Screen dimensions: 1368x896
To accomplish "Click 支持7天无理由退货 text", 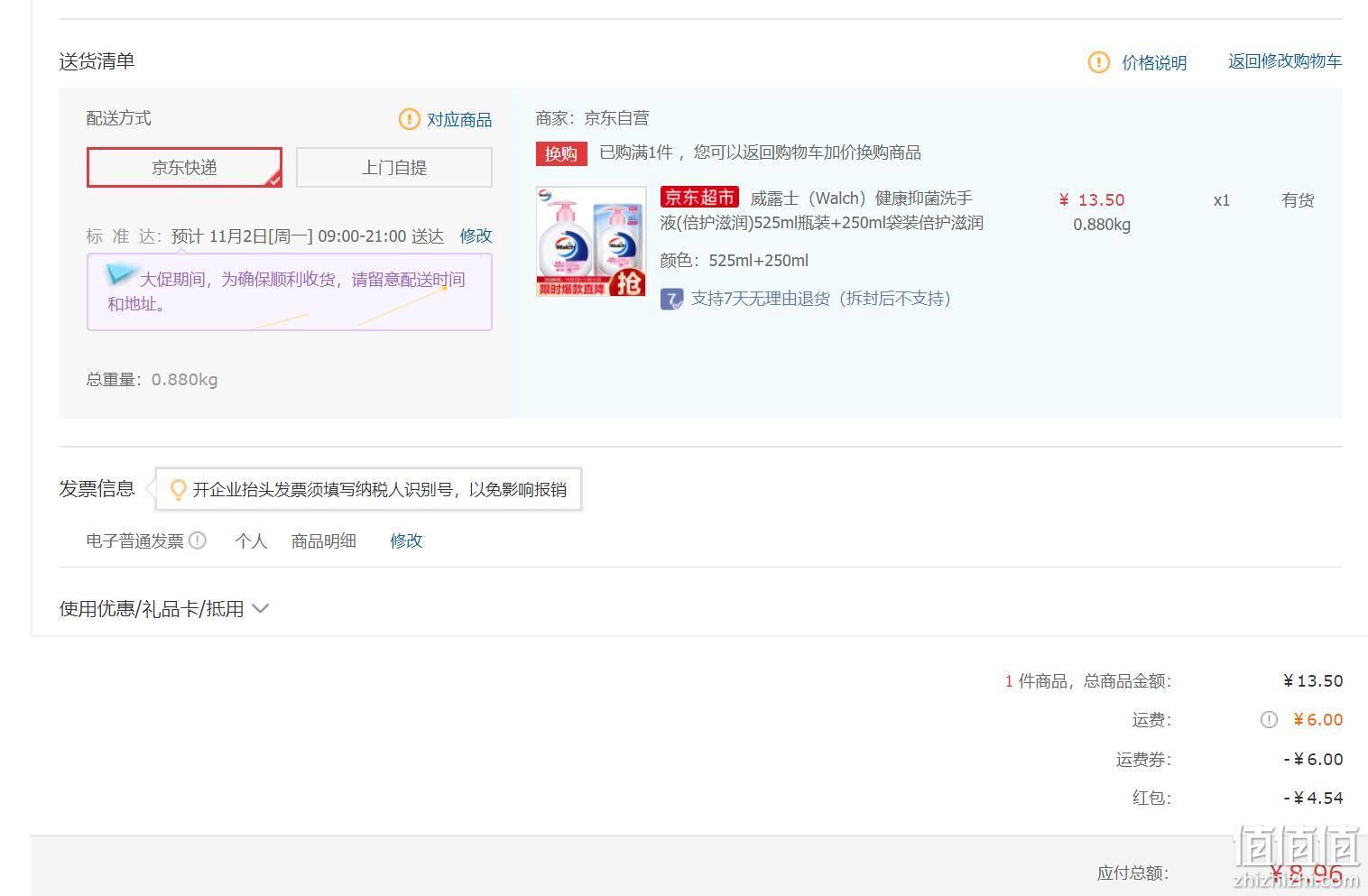I will [x=821, y=299].
